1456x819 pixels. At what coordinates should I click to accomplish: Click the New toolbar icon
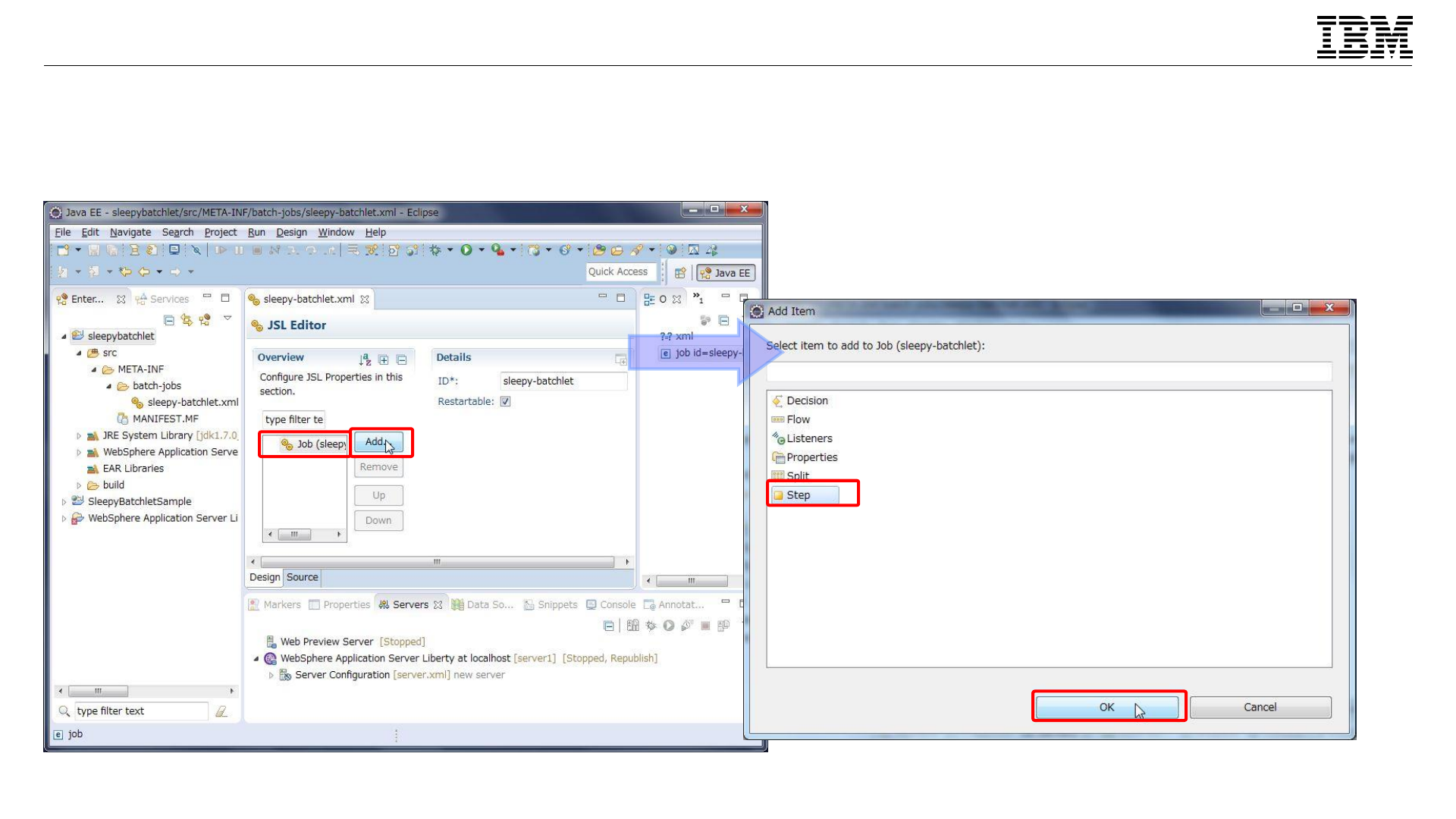click(x=63, y=250)
